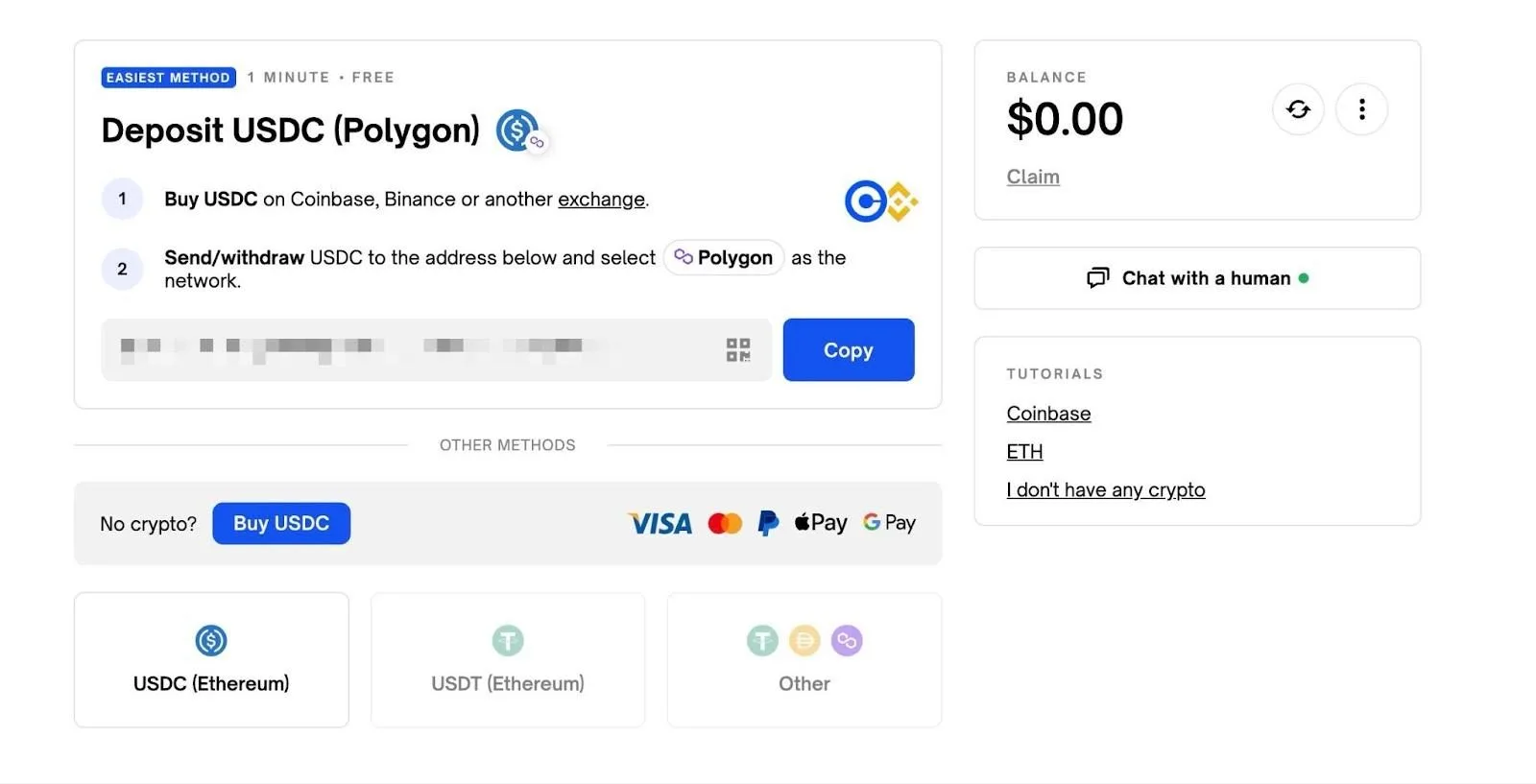
Task: Click the Coinbase logo icon in step 1
Action: (x=865, y=202)
